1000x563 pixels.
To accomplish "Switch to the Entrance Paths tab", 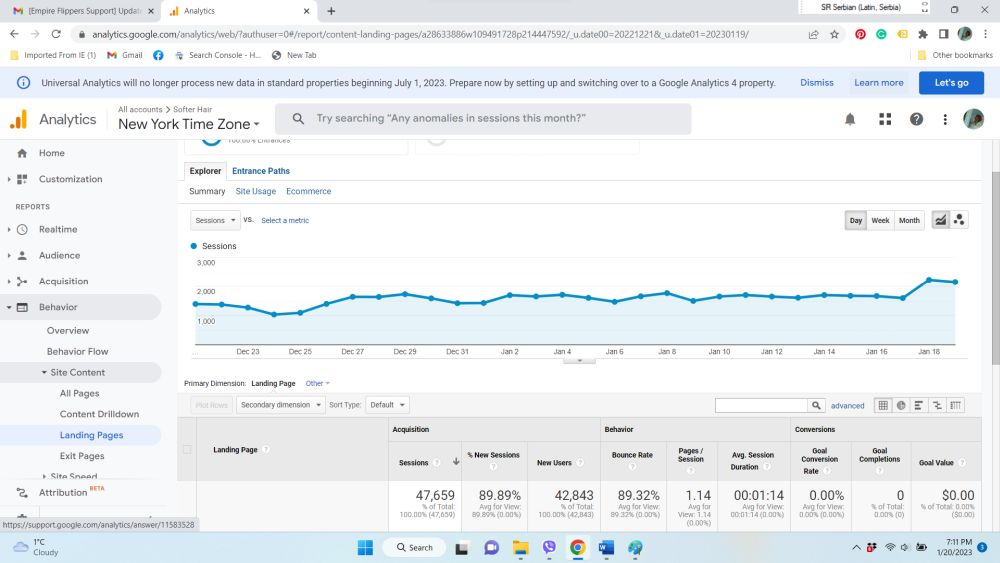I will [261, 171].
